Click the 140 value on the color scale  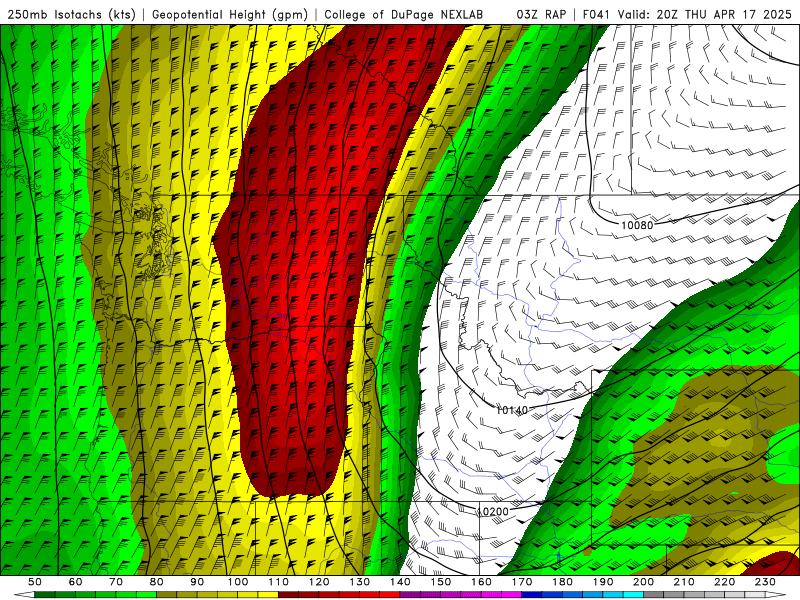401,582
